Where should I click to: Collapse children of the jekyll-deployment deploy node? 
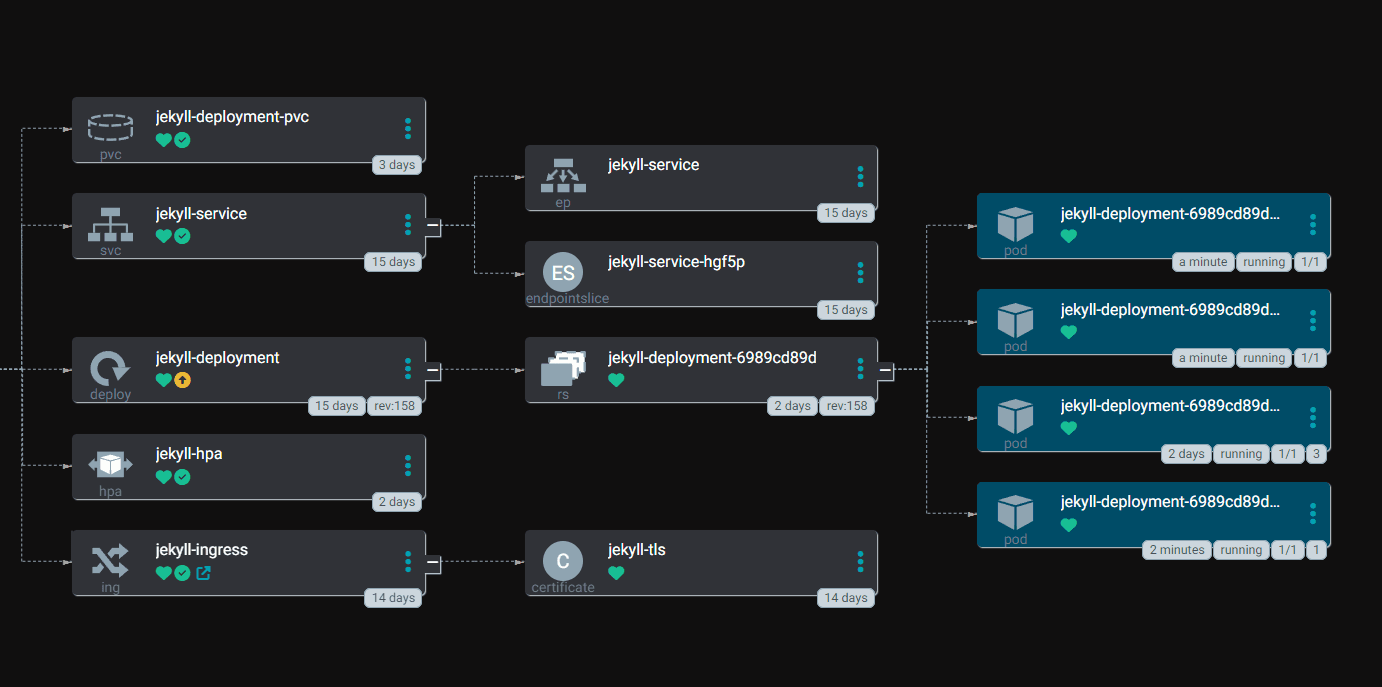pos(433,370)
